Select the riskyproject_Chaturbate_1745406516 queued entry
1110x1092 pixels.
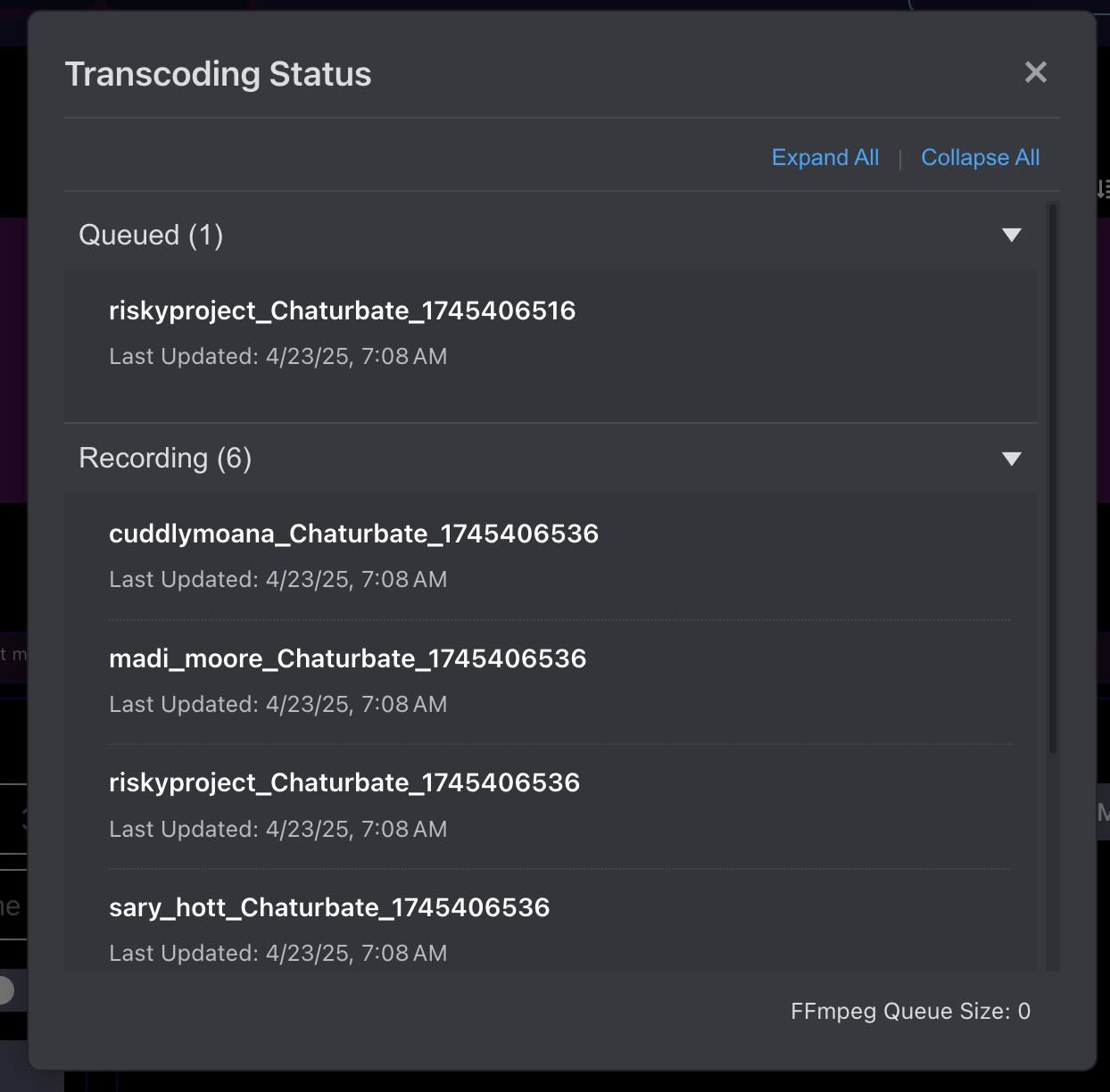pyautogui.click(x=343, y=310)
